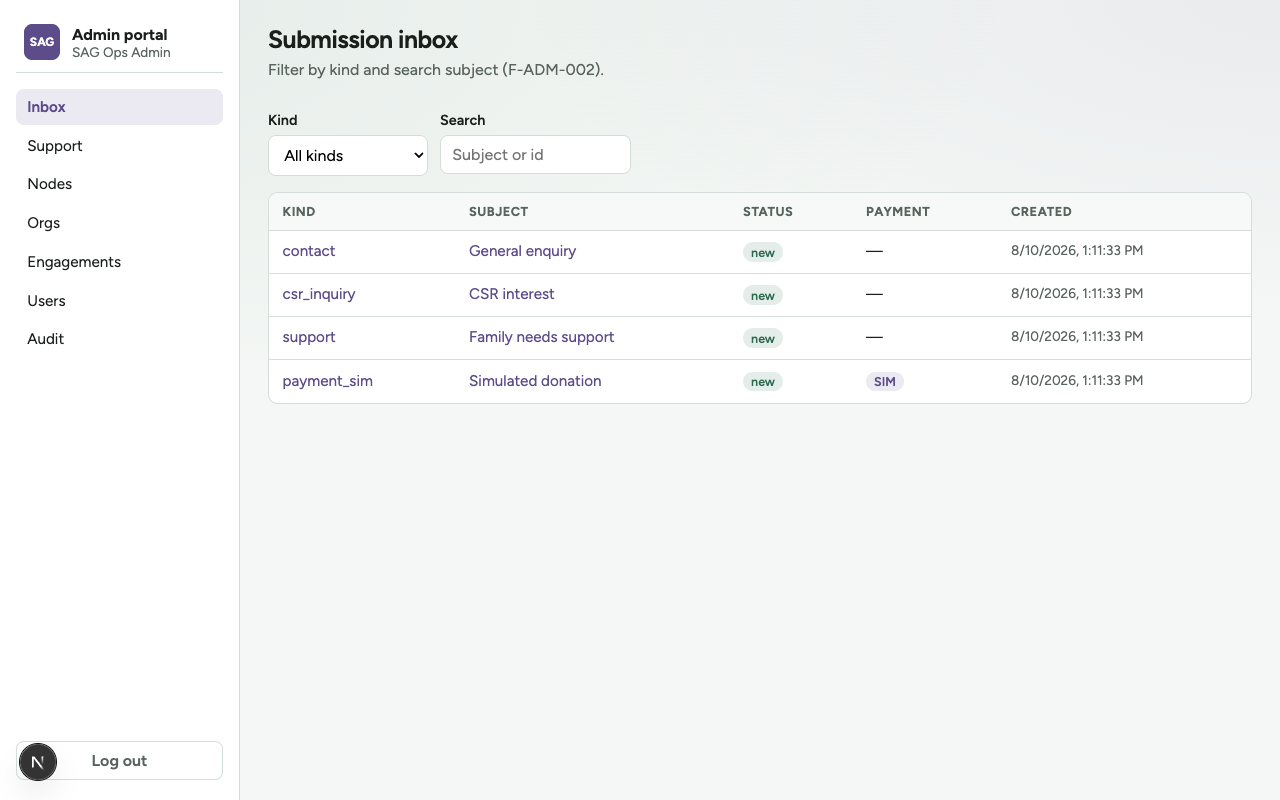
Task: Click the new status badge for csr_inquiry row
Action: click(x=763, y=295)
